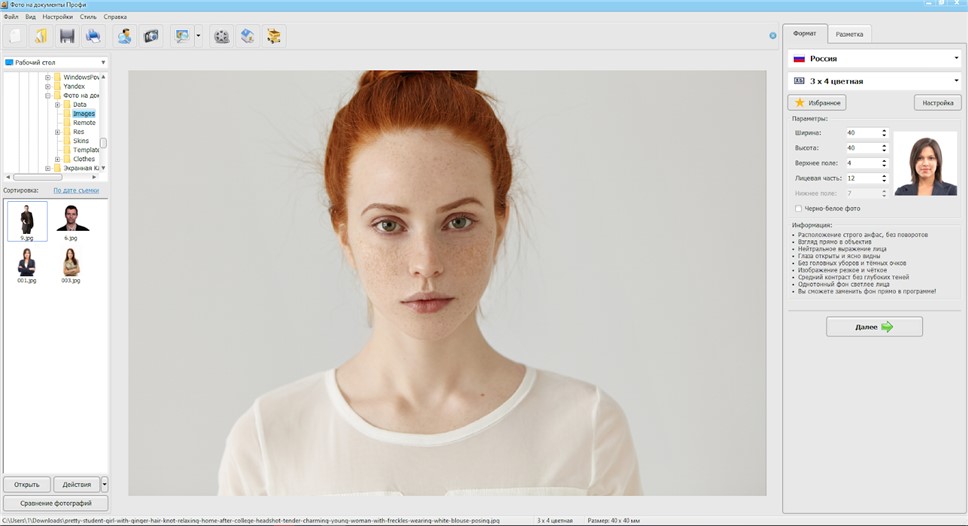Click the Ширина value field
The height and width of the screenshot is (526, 968).
[x=862, y=133]
